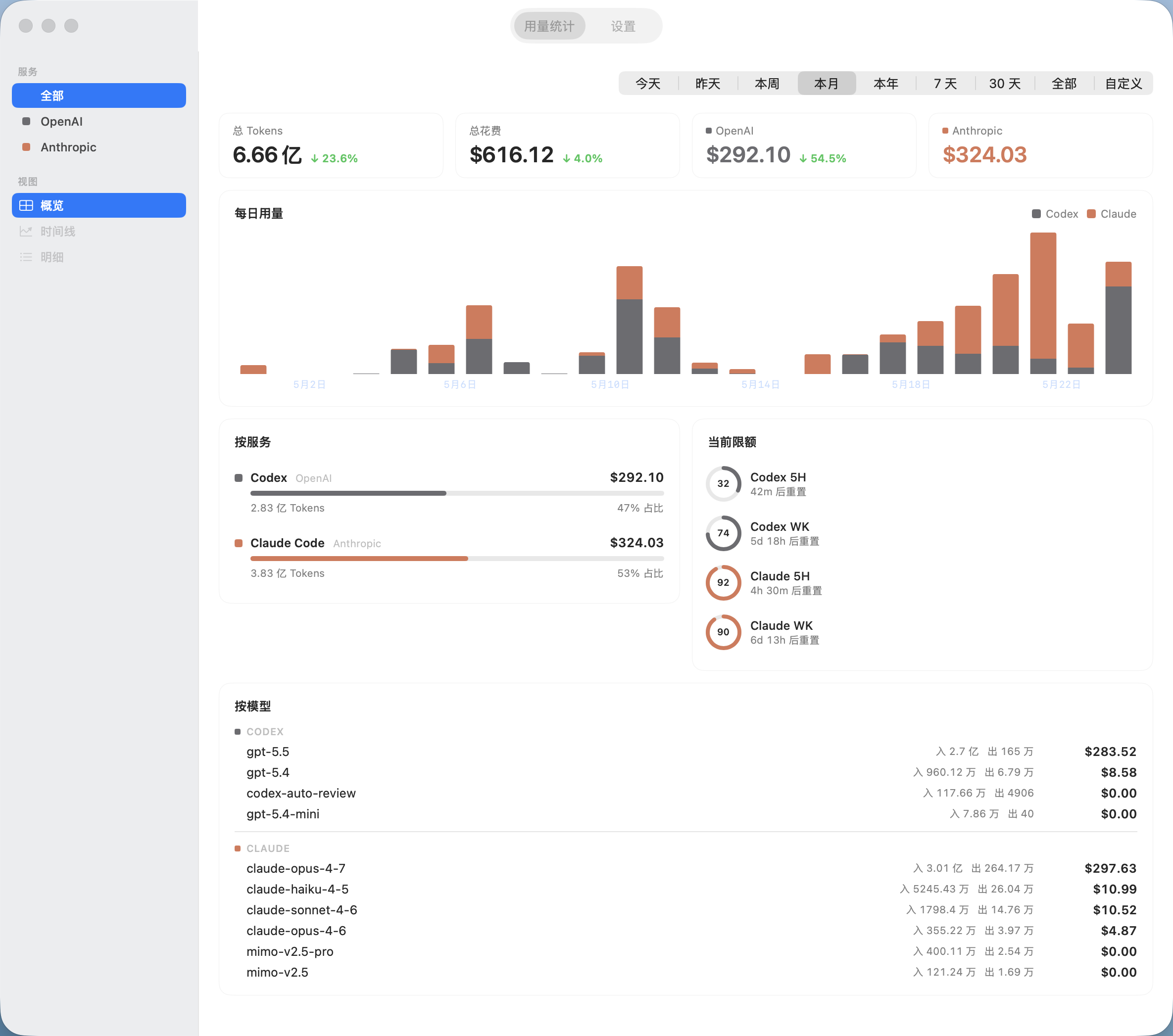This screenshot has height=1036, width=1173.
Task: Click the Claude Code Anthropic row title
Action: (316, 543)
